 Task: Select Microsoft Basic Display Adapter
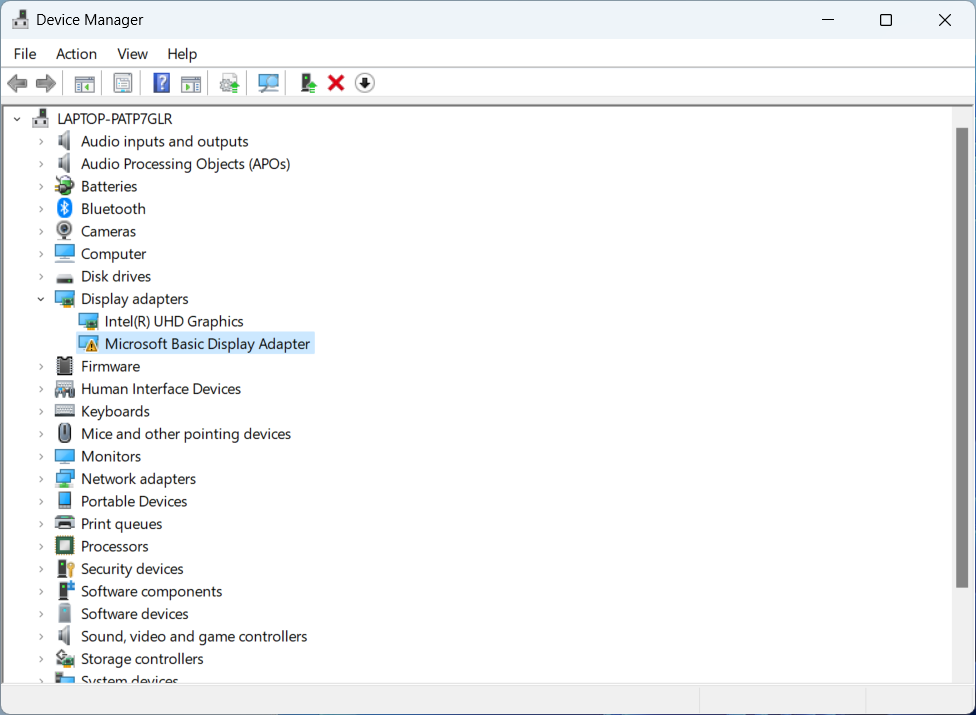tap(207, 344)
